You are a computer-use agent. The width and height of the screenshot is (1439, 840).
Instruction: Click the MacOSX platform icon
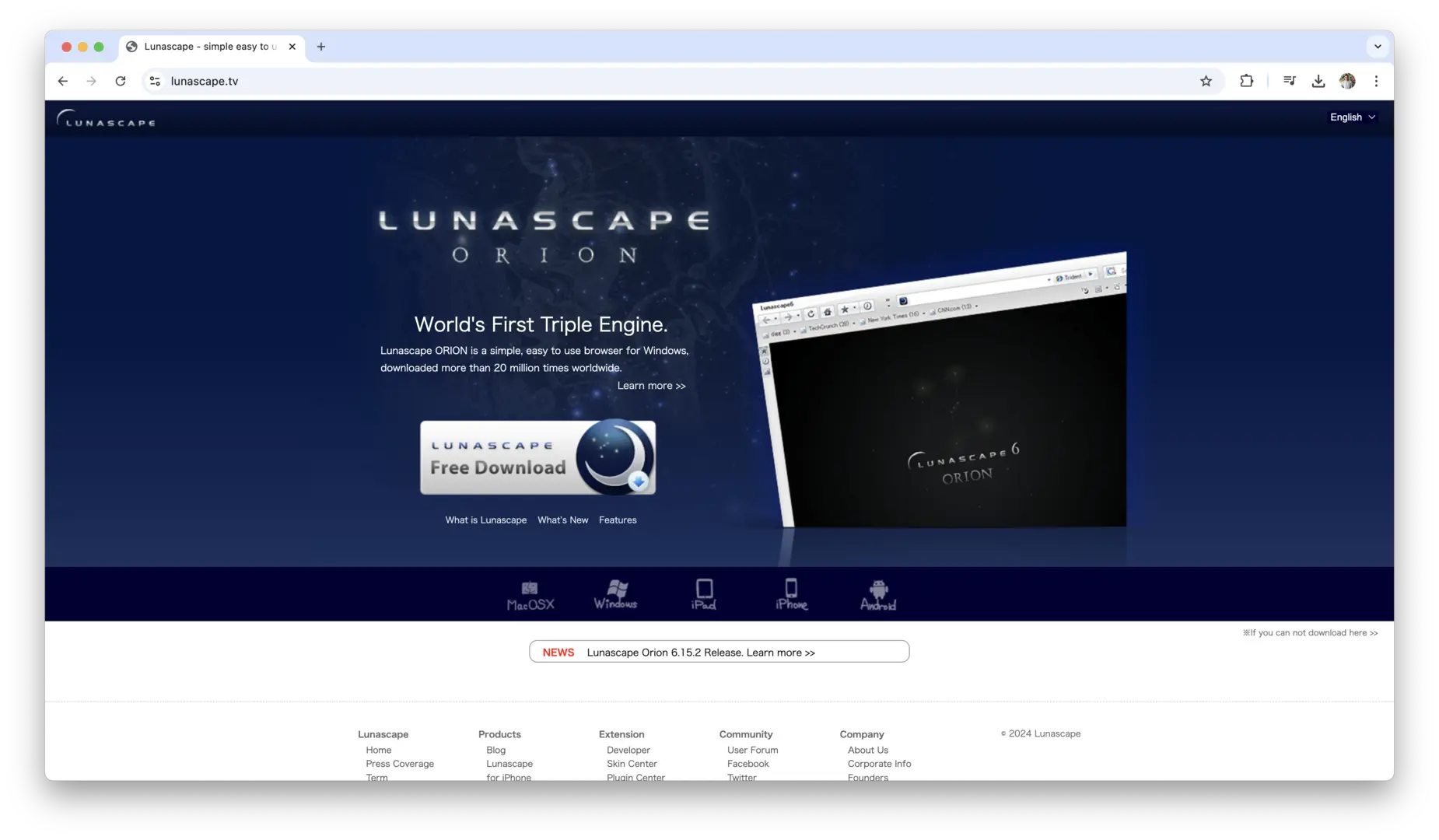(530, 595)
